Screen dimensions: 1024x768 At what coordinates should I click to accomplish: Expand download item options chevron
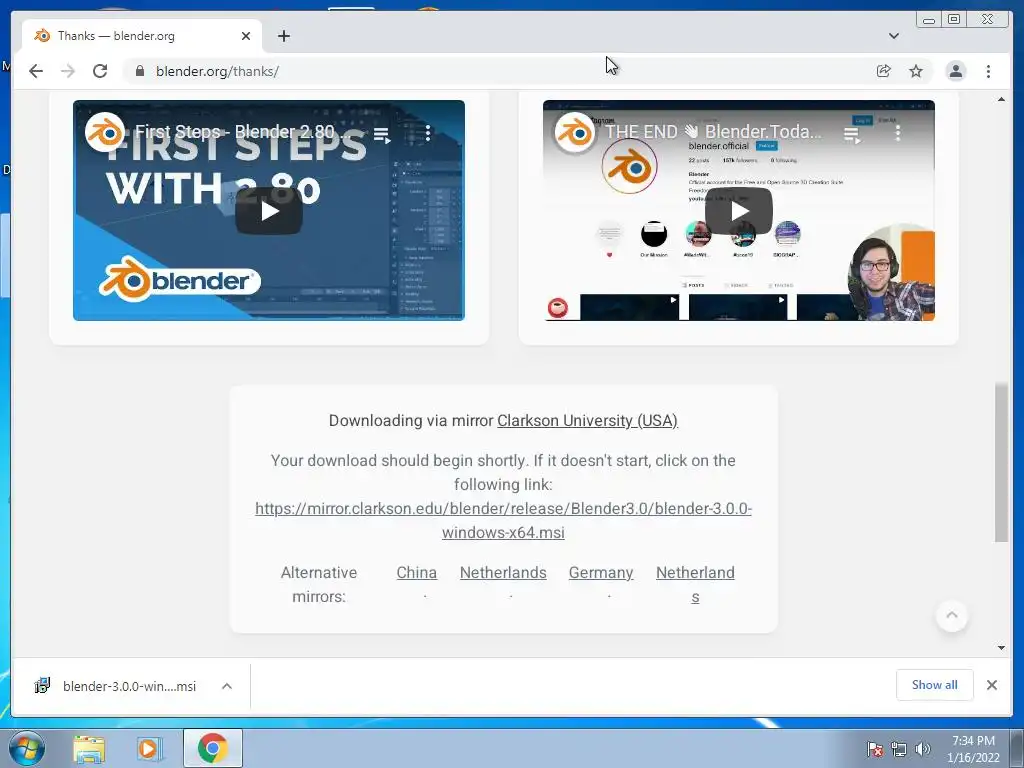(x=227, y=686)
